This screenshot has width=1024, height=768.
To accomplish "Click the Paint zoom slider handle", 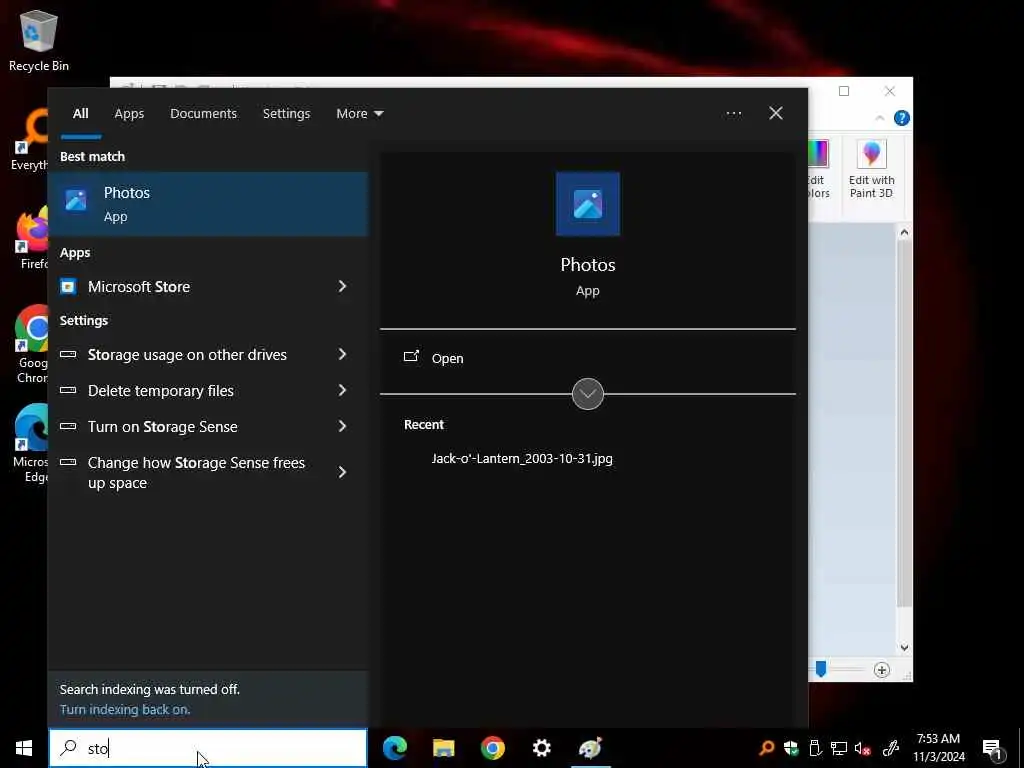I will [821, 669].
